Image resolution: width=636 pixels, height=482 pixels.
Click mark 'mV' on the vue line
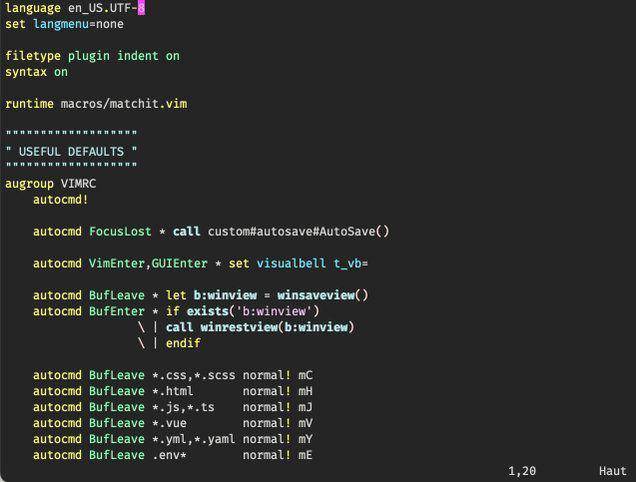pos(305,423)
